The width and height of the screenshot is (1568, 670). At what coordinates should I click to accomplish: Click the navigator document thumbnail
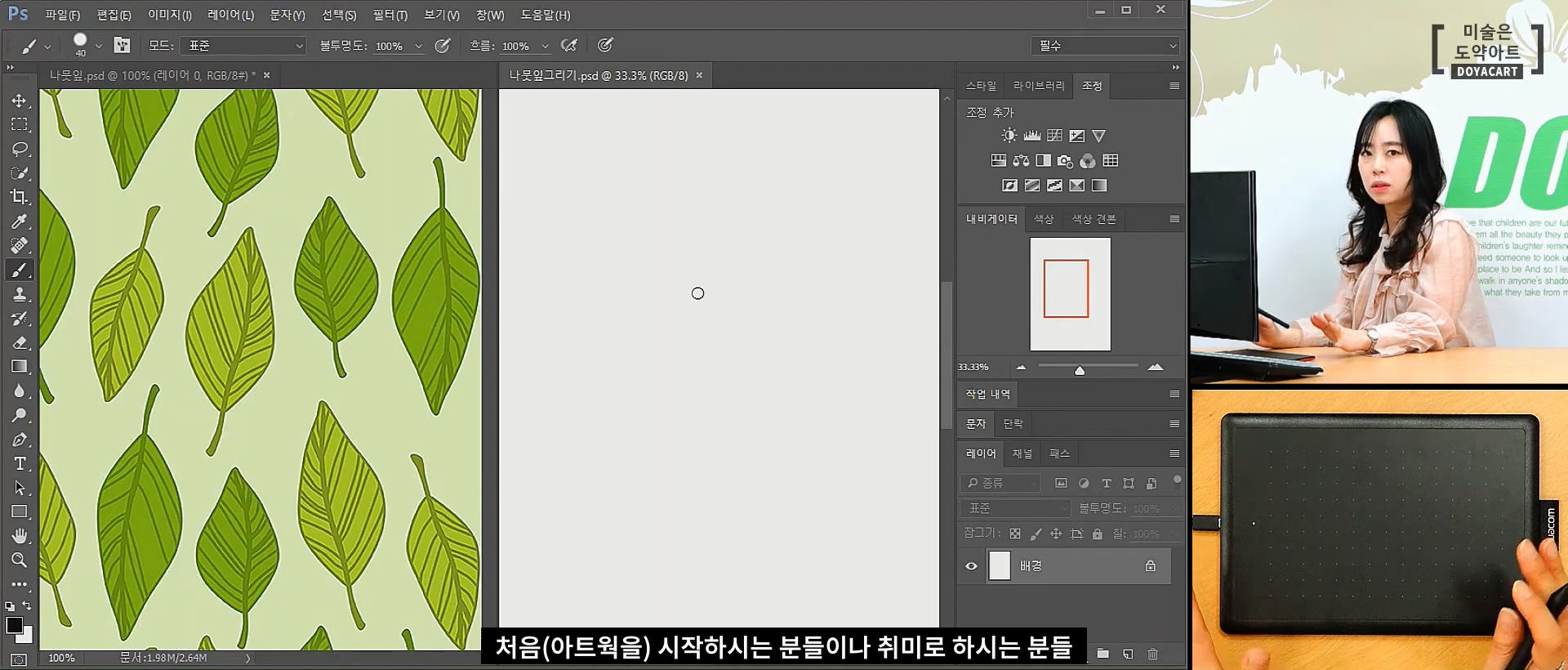click(x=1070, y=293)
